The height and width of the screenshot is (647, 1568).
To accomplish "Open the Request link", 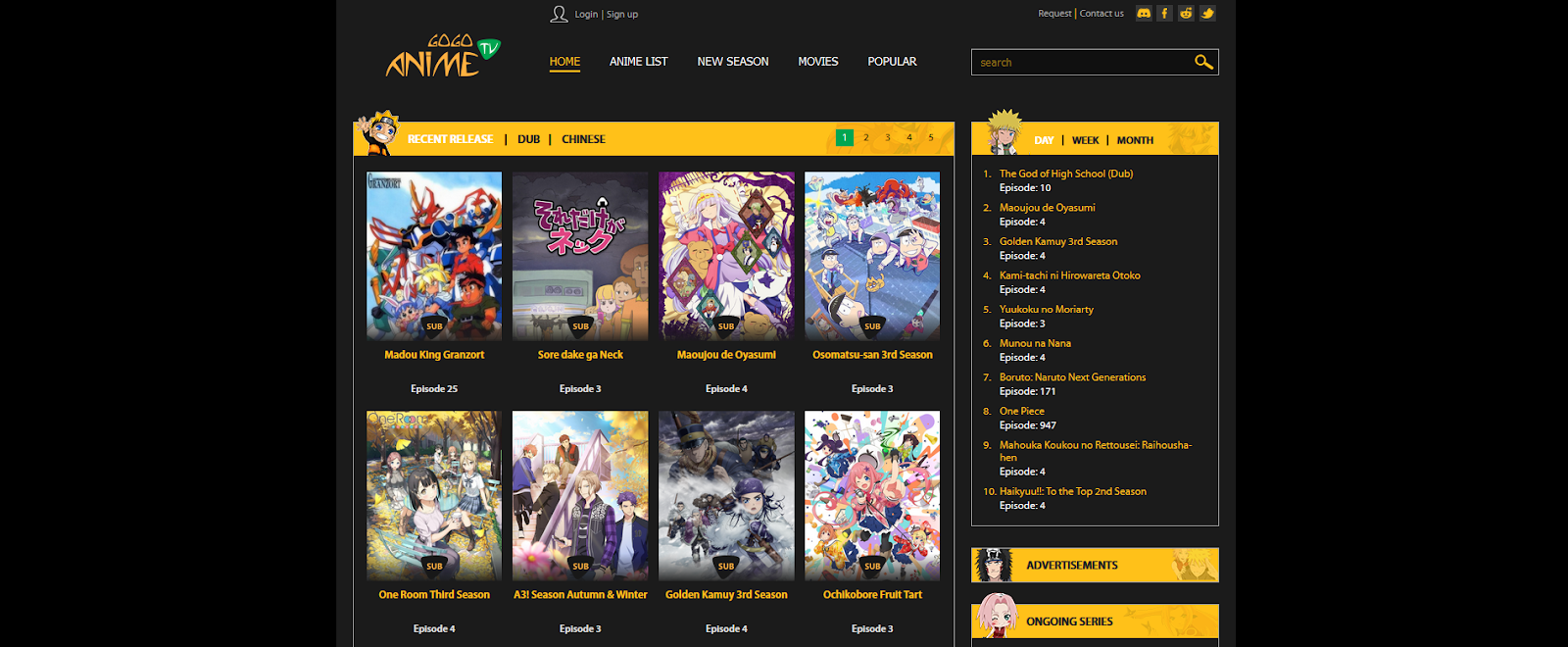I will (x=1054, y=14).
